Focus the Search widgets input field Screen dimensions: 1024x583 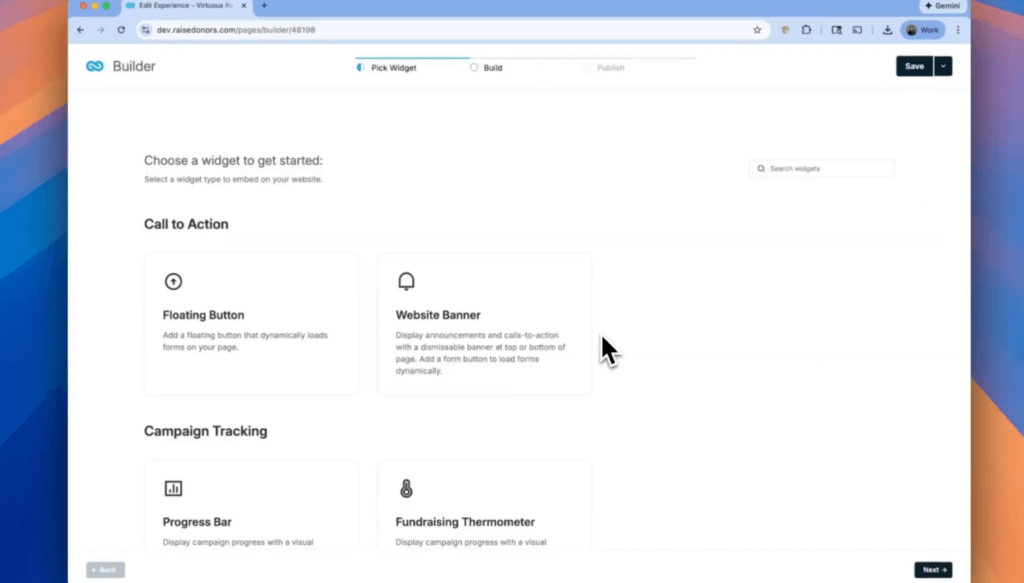pos(822,168)
